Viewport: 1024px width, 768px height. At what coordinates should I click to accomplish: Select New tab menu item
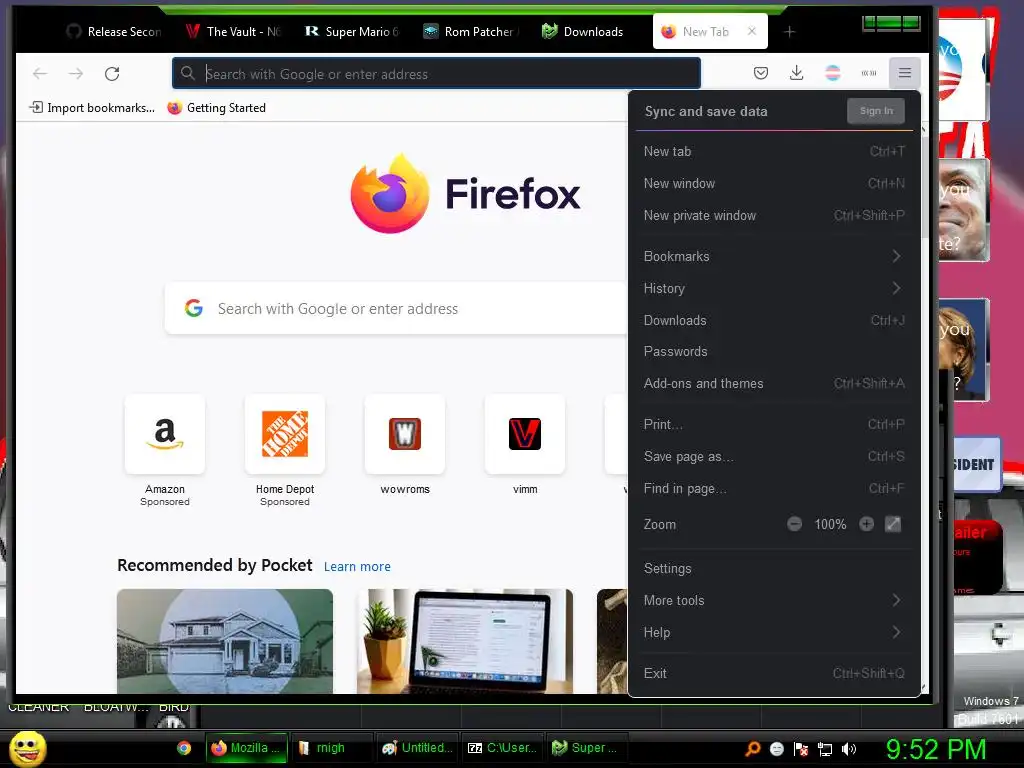click(774, 151)
